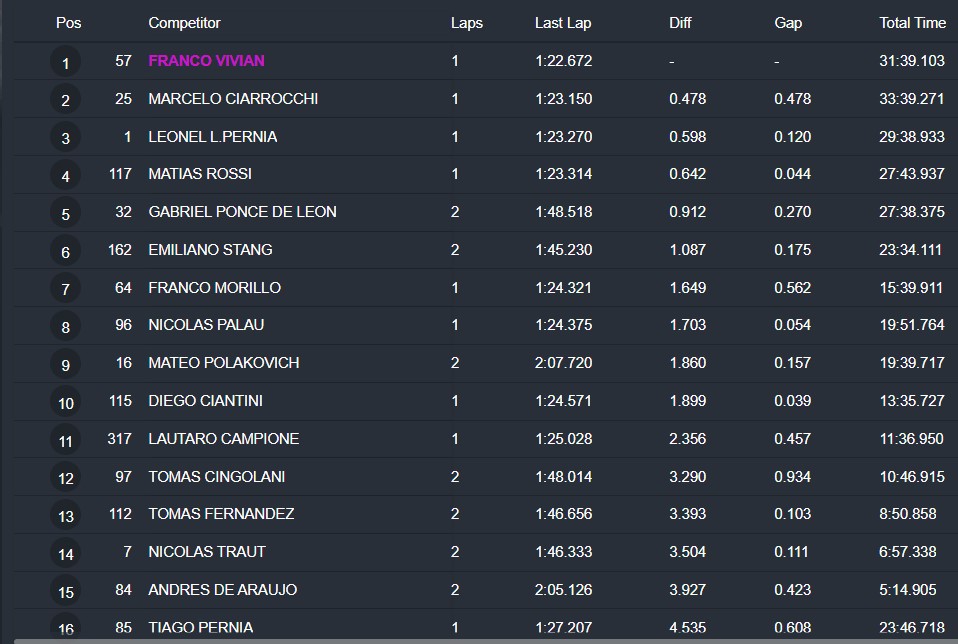
Task: Select competitor GABRIEL PONCE DE LEON
Action: pyautogui.click(x=242, y=212)
